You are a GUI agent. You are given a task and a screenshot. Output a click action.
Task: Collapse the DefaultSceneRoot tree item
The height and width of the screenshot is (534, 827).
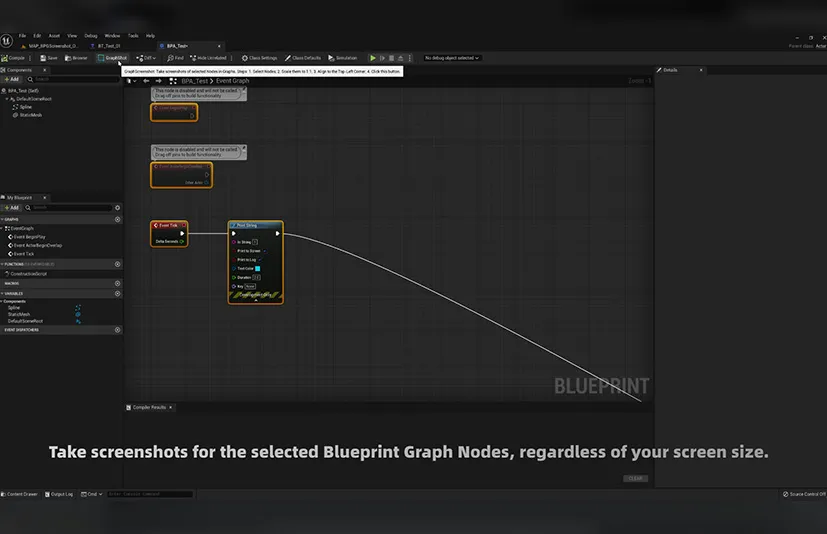point(7,99)
